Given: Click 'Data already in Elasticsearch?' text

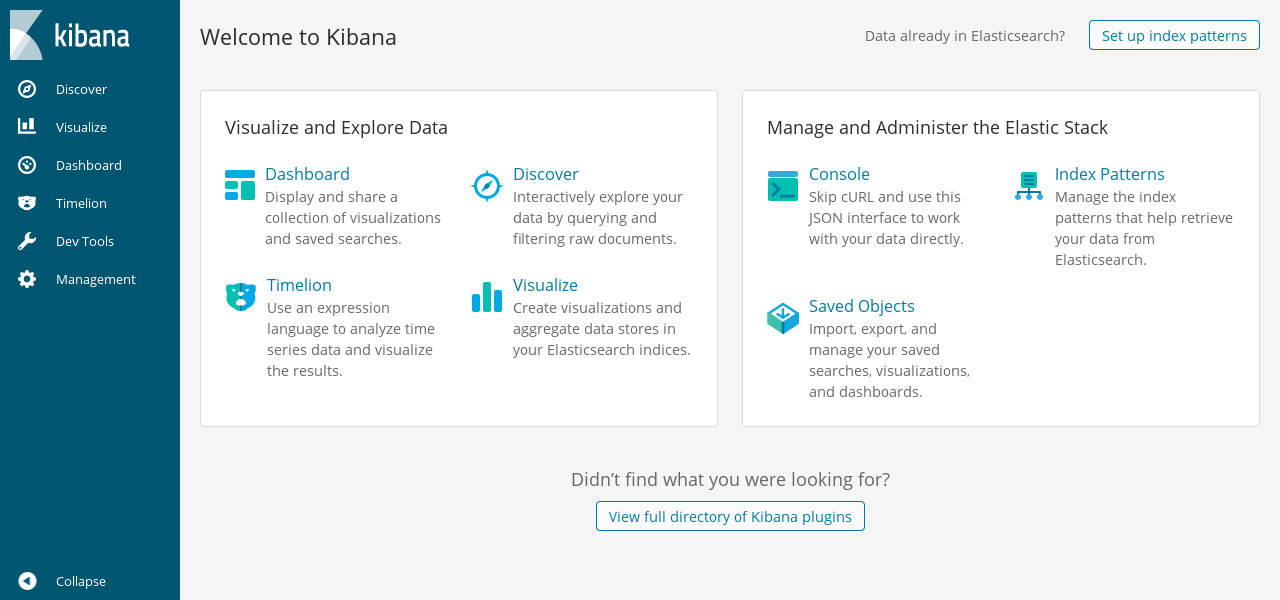Looking at the screenshot, I should point(965,36).
